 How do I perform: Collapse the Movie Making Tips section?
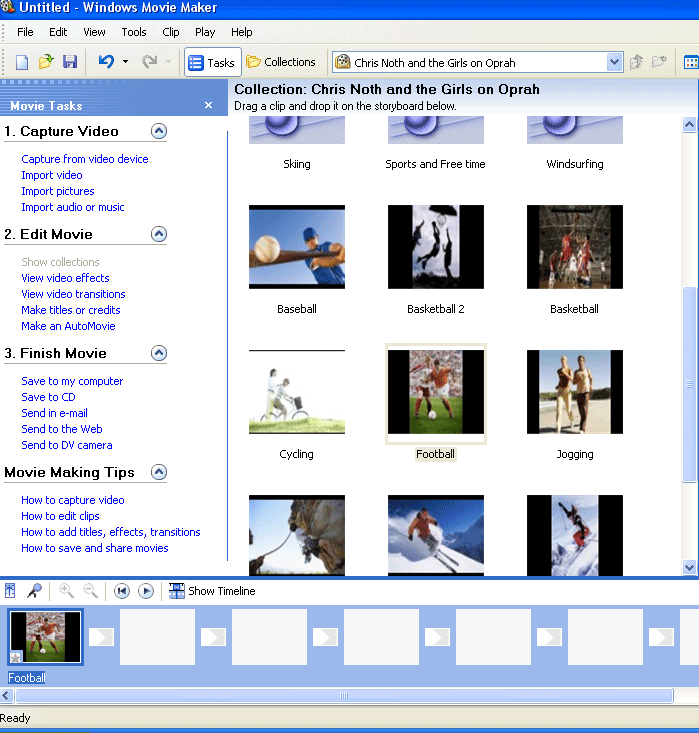coord(159,472)
